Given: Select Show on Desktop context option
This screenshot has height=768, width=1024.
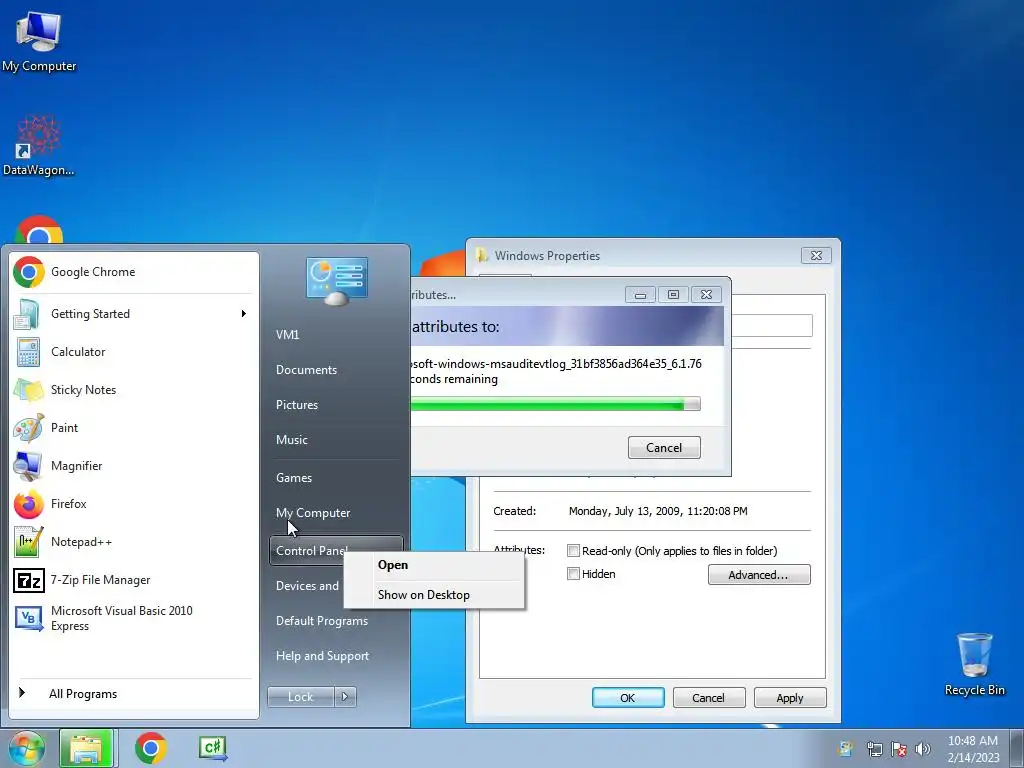Looking at the screenshot, I should point(434,595).
